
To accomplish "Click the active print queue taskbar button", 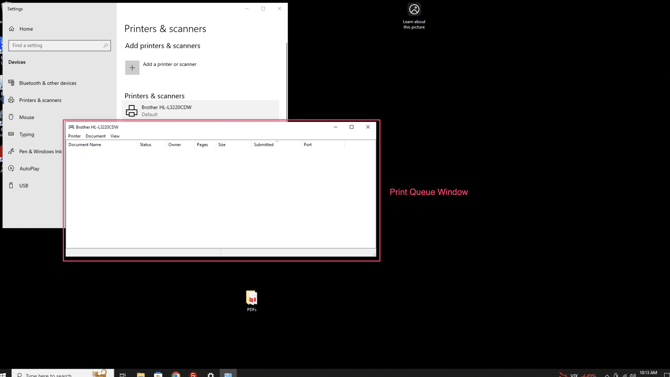I will (x=228, y=374).
